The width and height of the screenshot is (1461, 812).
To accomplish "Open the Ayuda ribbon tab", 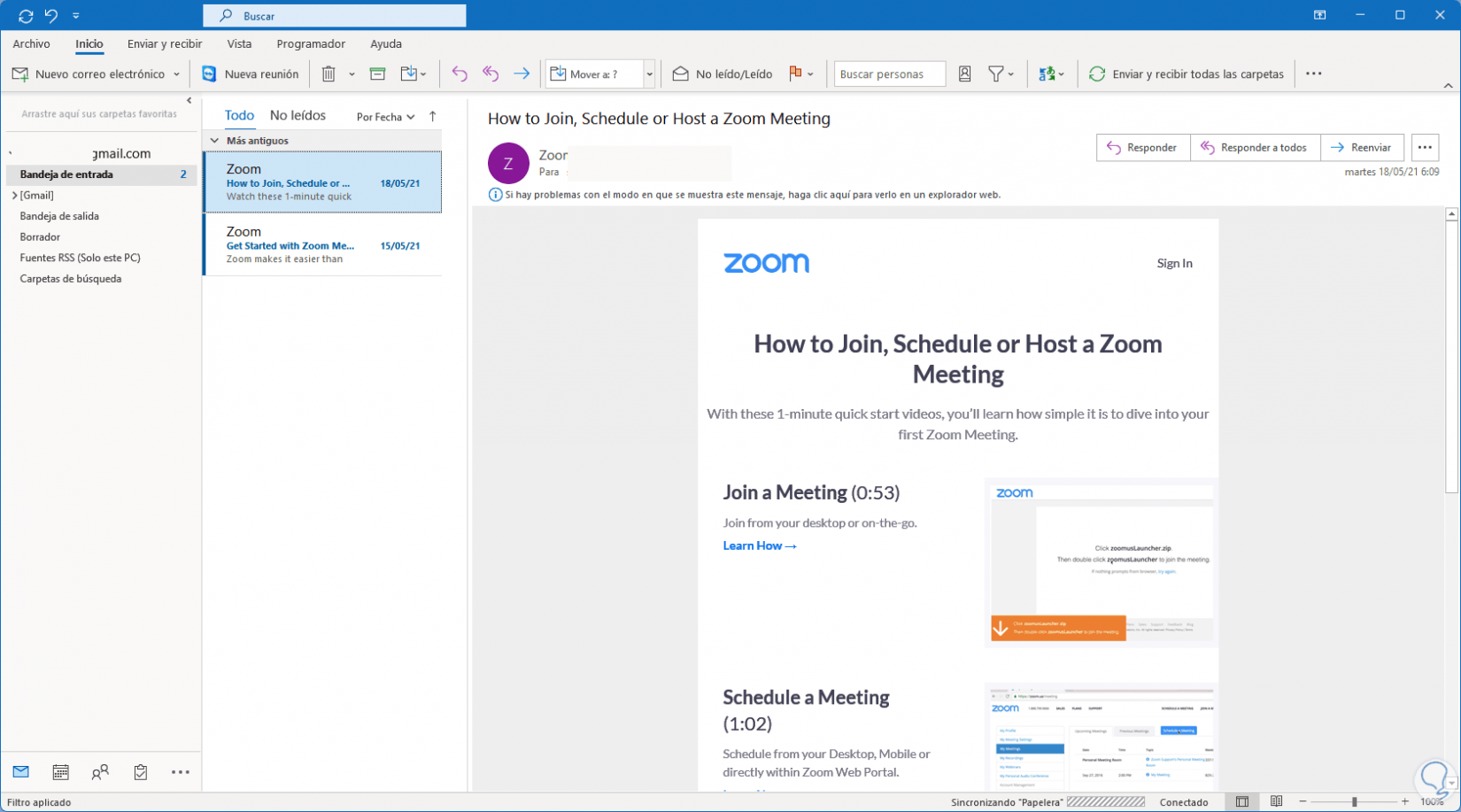I will point(386,43).
